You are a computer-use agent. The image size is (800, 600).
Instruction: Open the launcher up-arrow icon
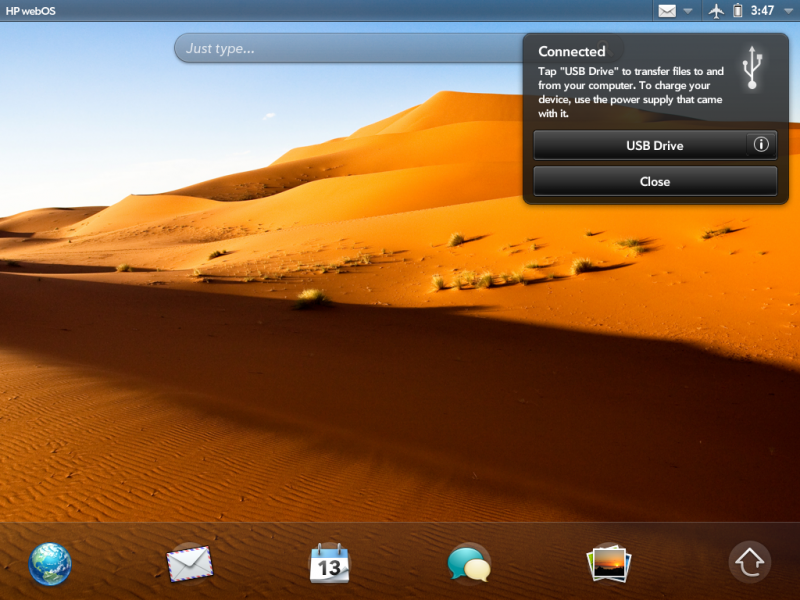pyautogui.click(x=749, y=562)
